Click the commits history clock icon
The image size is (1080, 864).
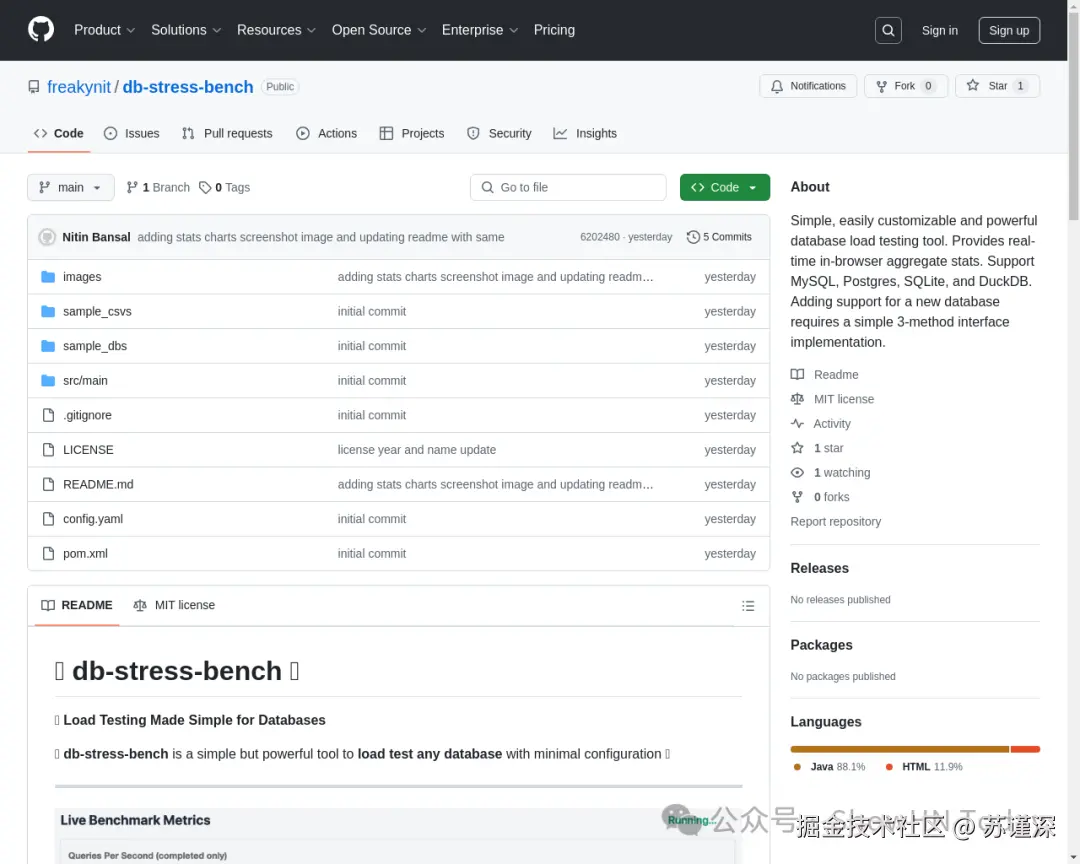pos(693,237)
